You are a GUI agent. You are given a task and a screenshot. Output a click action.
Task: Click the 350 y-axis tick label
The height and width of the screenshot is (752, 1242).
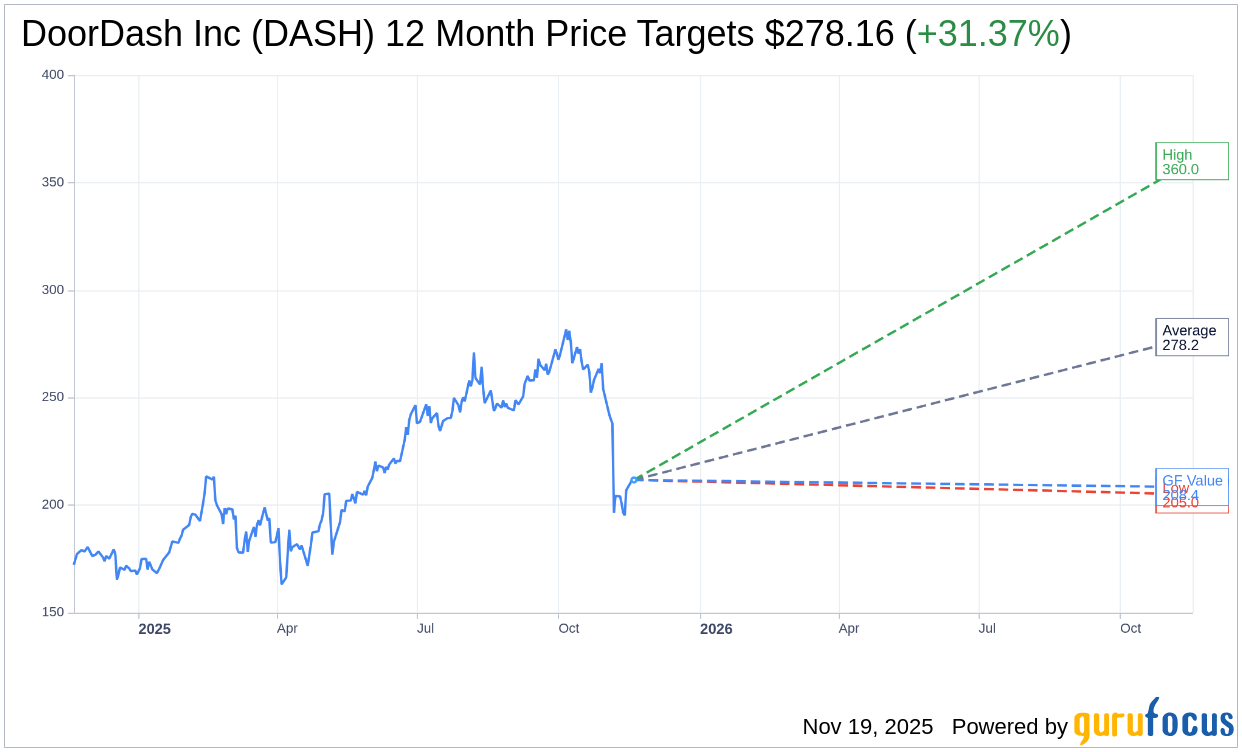coord(53,182)
